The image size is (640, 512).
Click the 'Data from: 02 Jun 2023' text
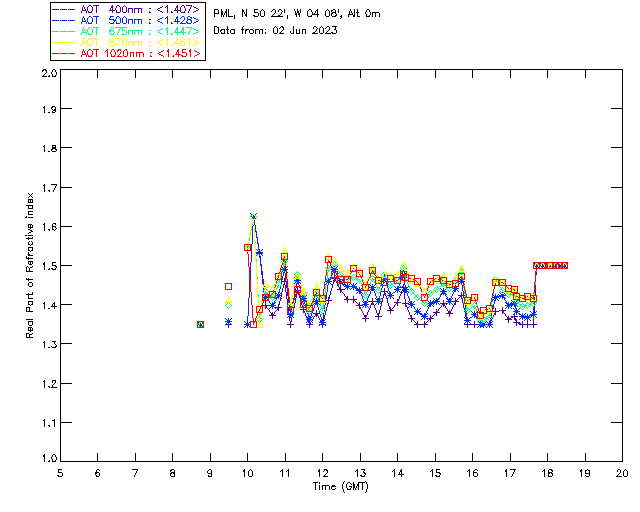pos(275,30)
